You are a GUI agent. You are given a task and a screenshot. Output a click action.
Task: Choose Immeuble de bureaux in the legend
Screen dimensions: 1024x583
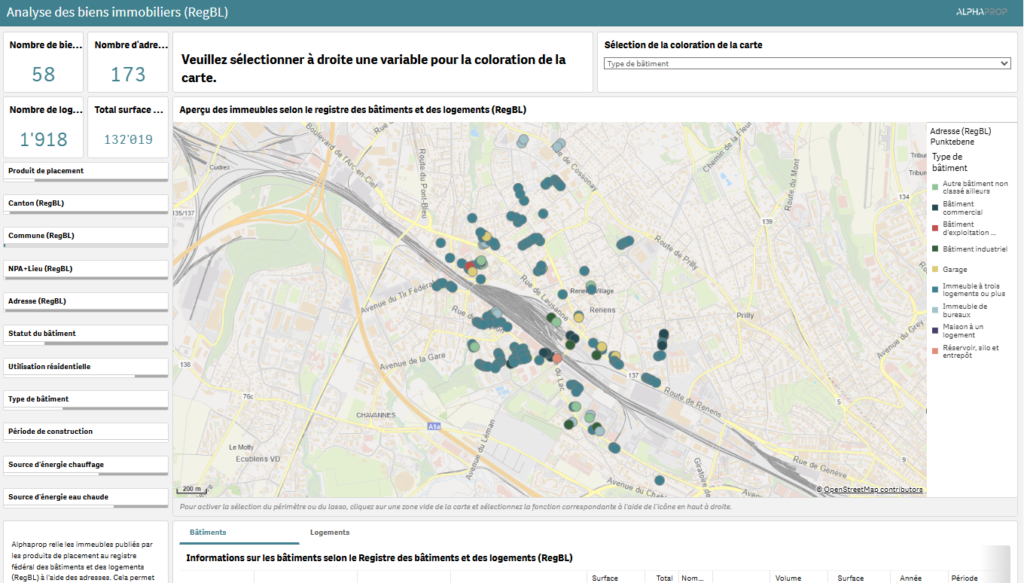pos(935,310)
